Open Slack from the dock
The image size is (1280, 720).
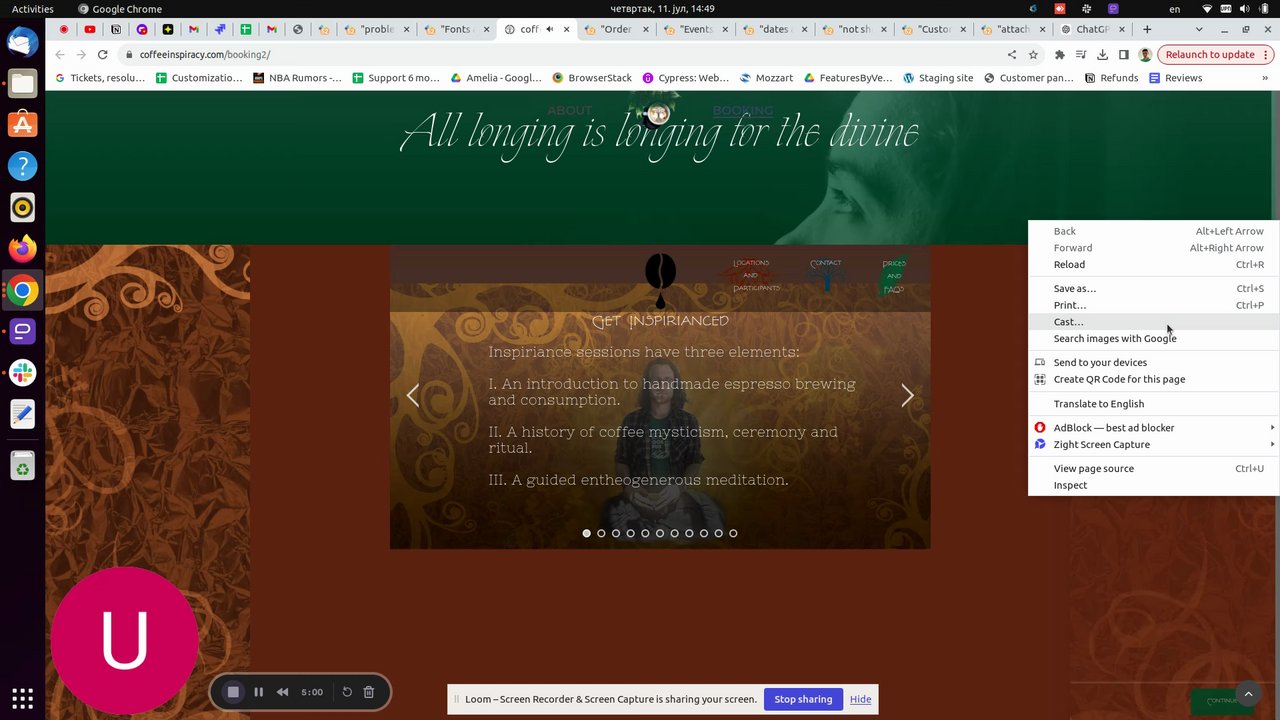[22, 372]
